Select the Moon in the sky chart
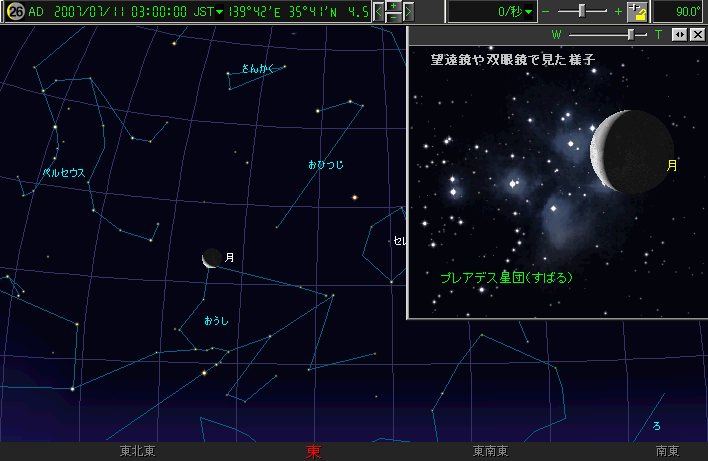Image resolution: width=708 pixels, height=461 pixels. coord(210,258)
